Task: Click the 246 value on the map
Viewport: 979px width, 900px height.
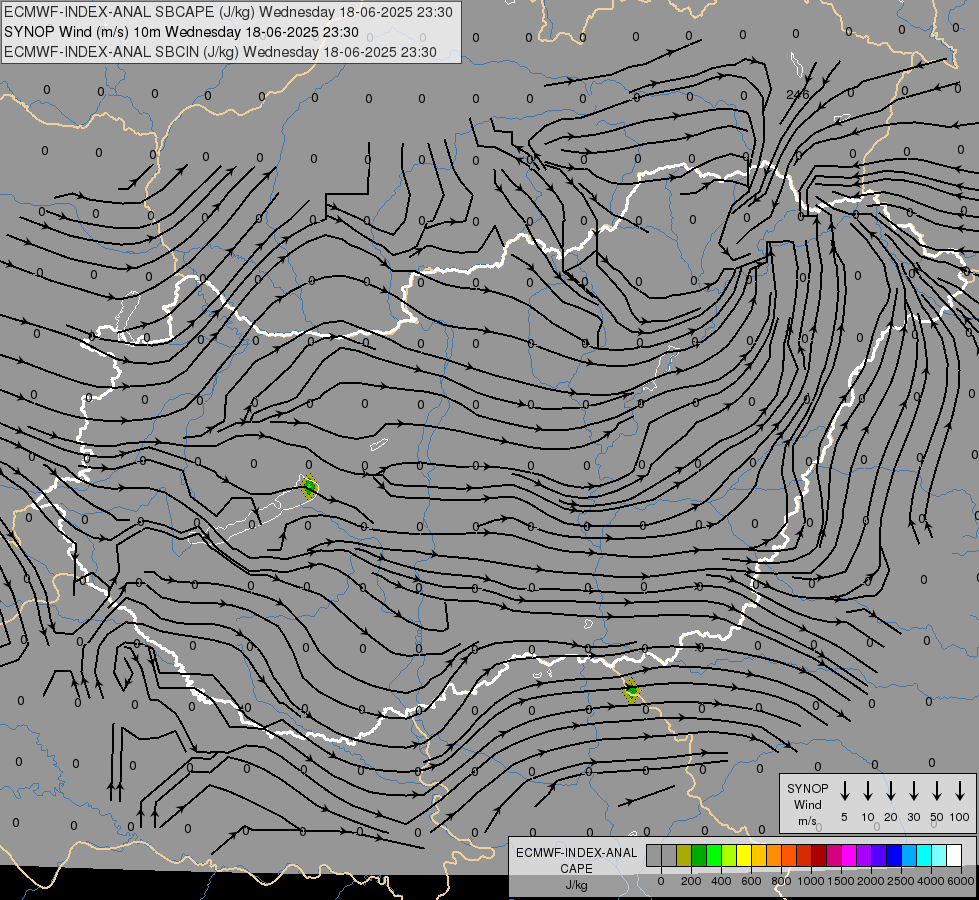Action: pos(797,94)
